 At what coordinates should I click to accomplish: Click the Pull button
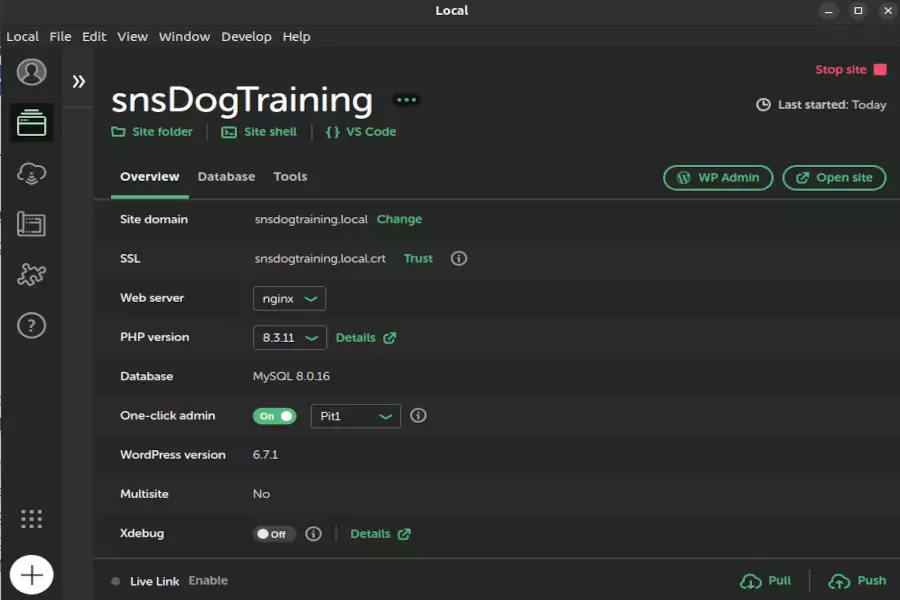pyautogui.click(x=766, y=581)
